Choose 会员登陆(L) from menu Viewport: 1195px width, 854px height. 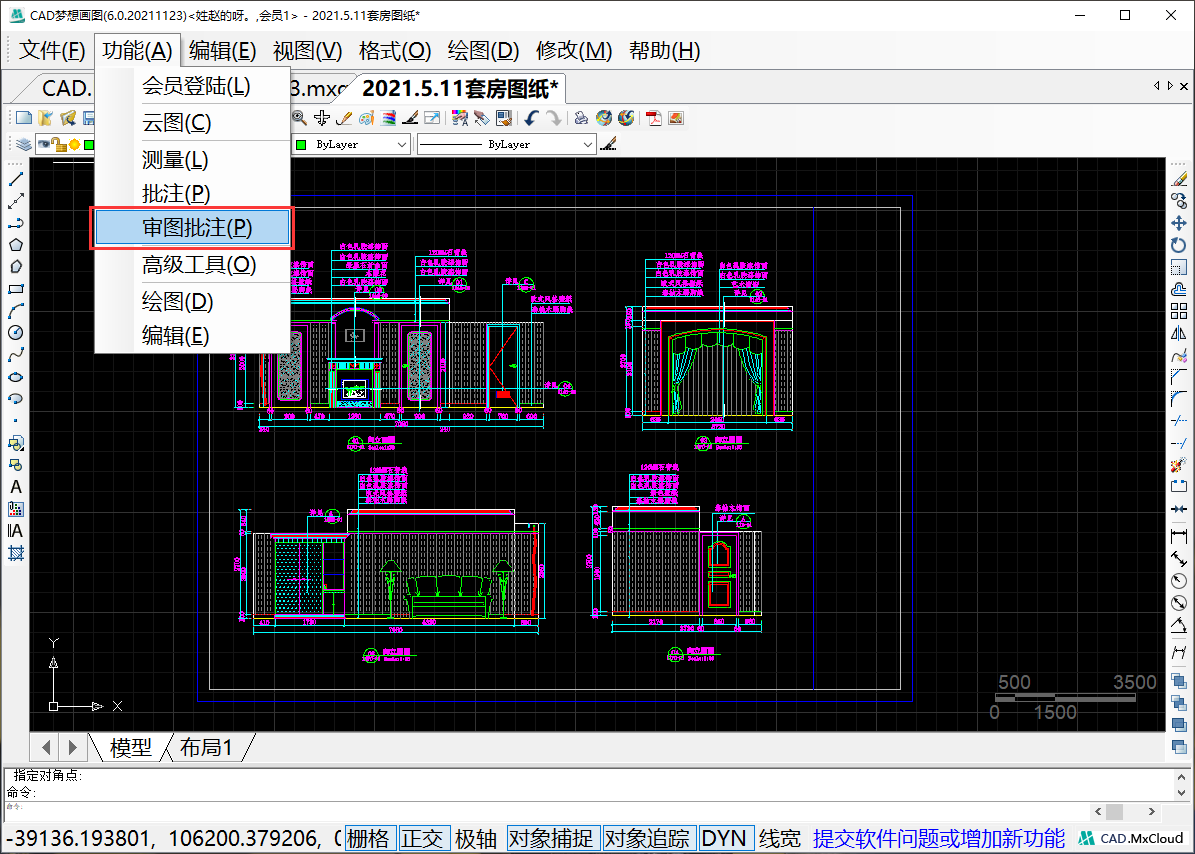(x=192, y=86)
